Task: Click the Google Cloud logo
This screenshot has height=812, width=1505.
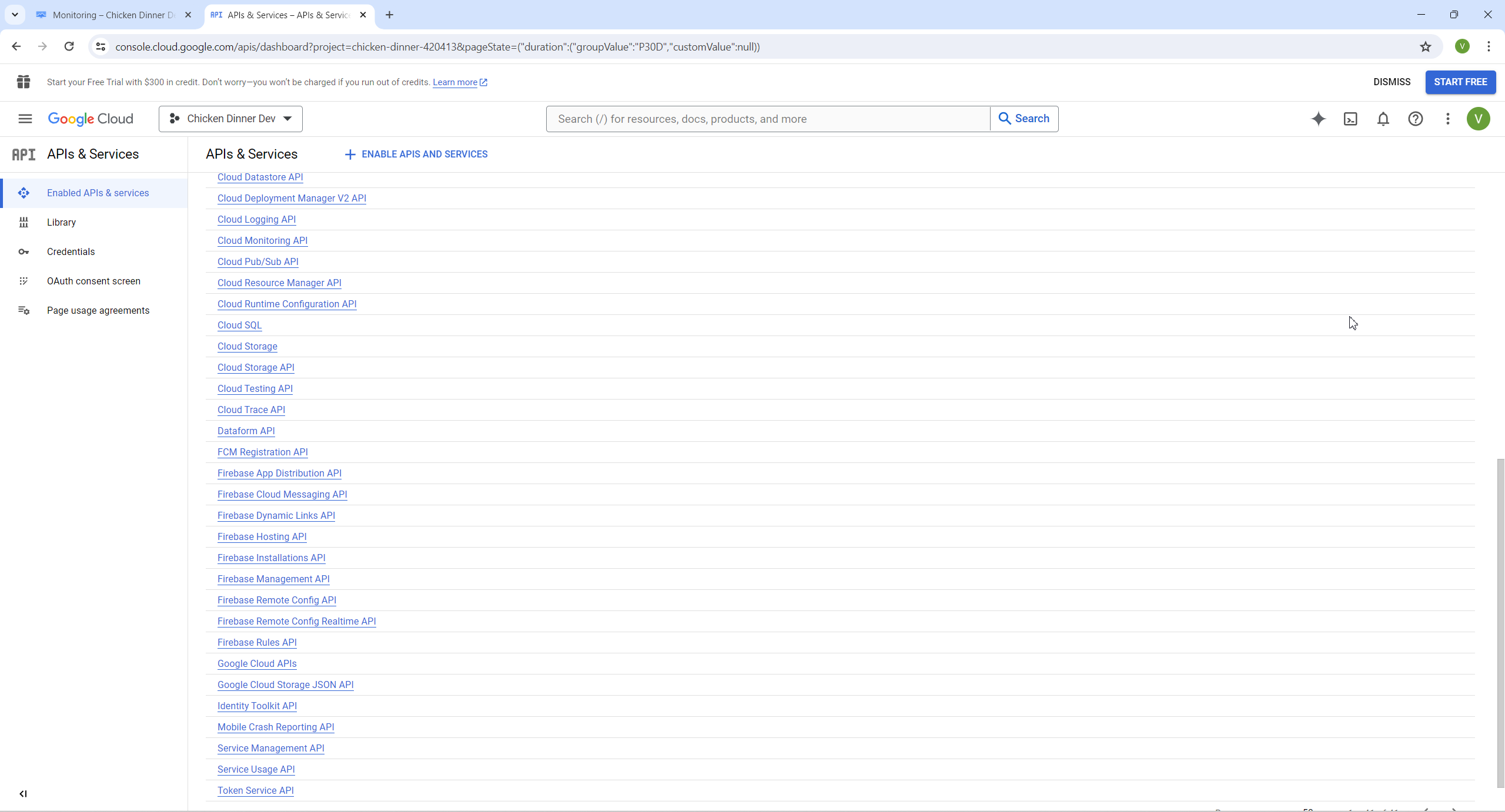Action: pos(91,119)
